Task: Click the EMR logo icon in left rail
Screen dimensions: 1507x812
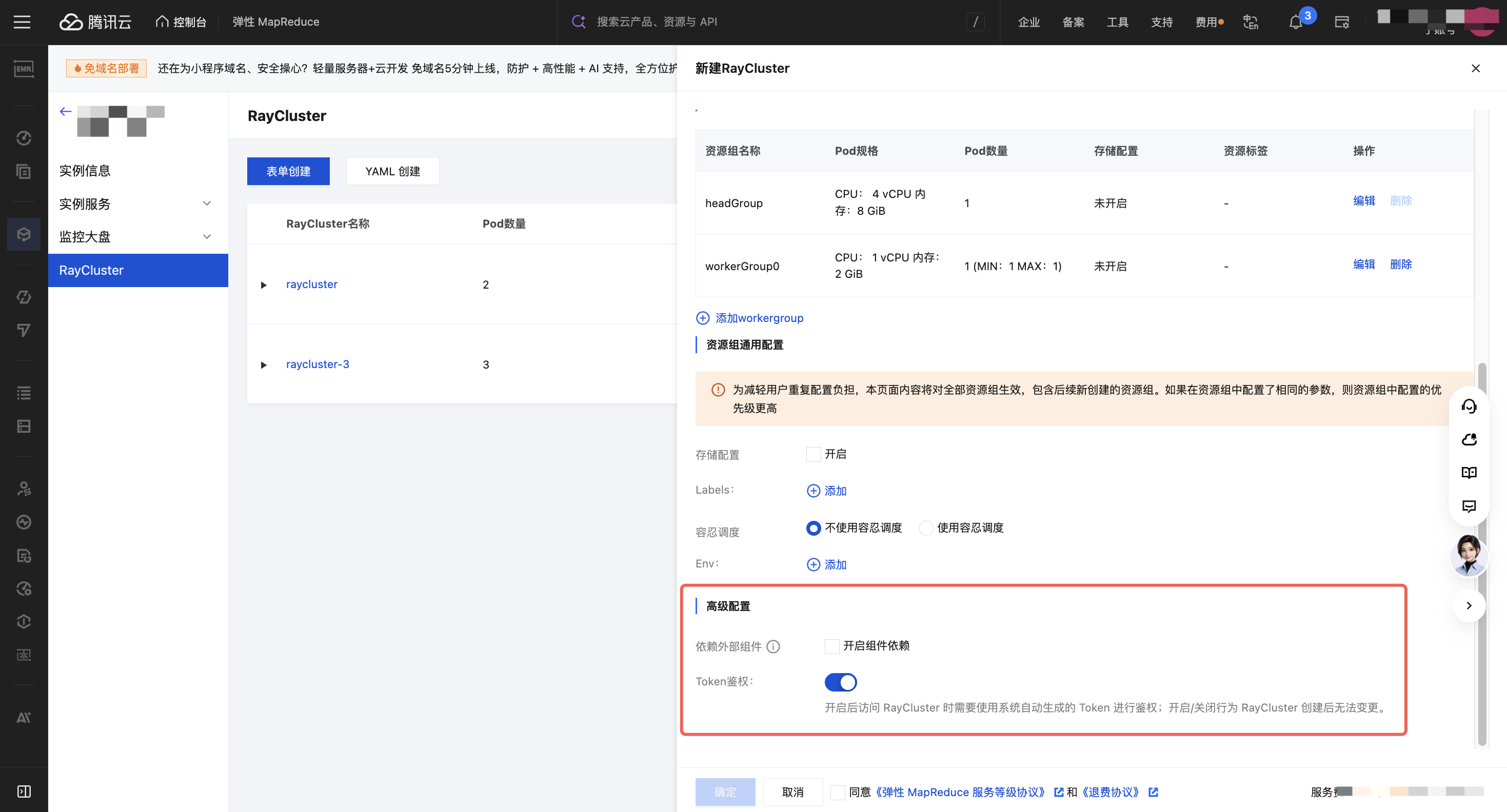Action: pos(24,69)
